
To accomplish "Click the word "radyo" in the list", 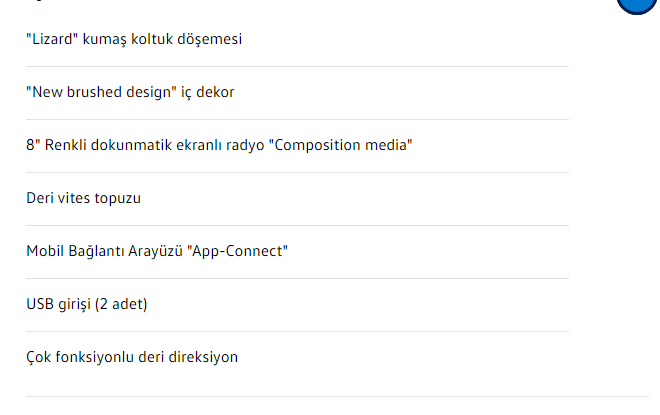I will coord(250,145).
